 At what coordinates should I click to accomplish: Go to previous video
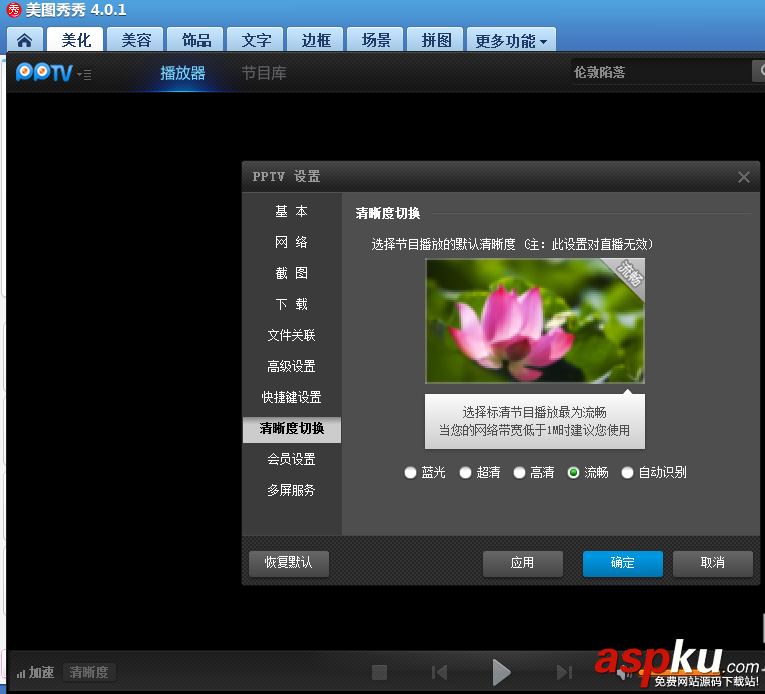point(439,672)
